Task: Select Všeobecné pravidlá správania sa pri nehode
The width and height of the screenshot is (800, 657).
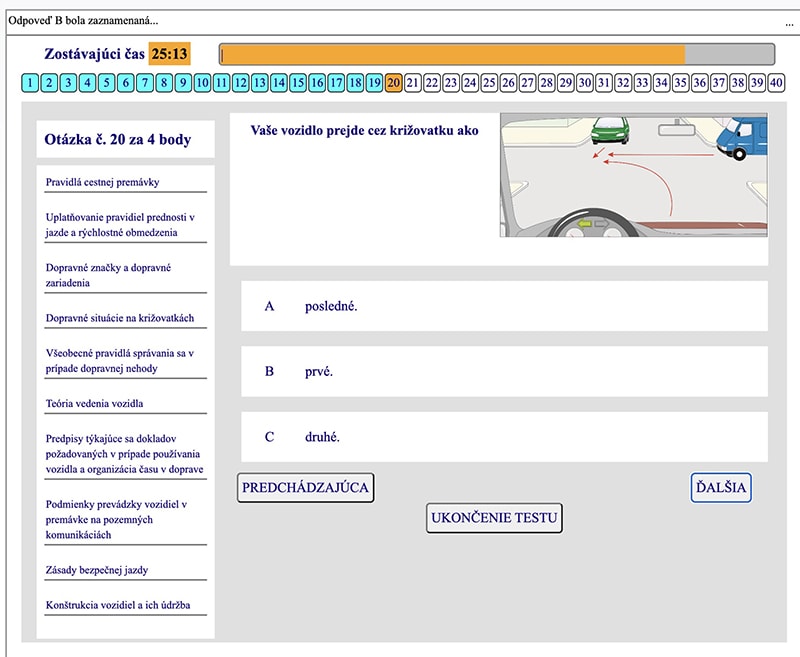Action: (119, 361)
